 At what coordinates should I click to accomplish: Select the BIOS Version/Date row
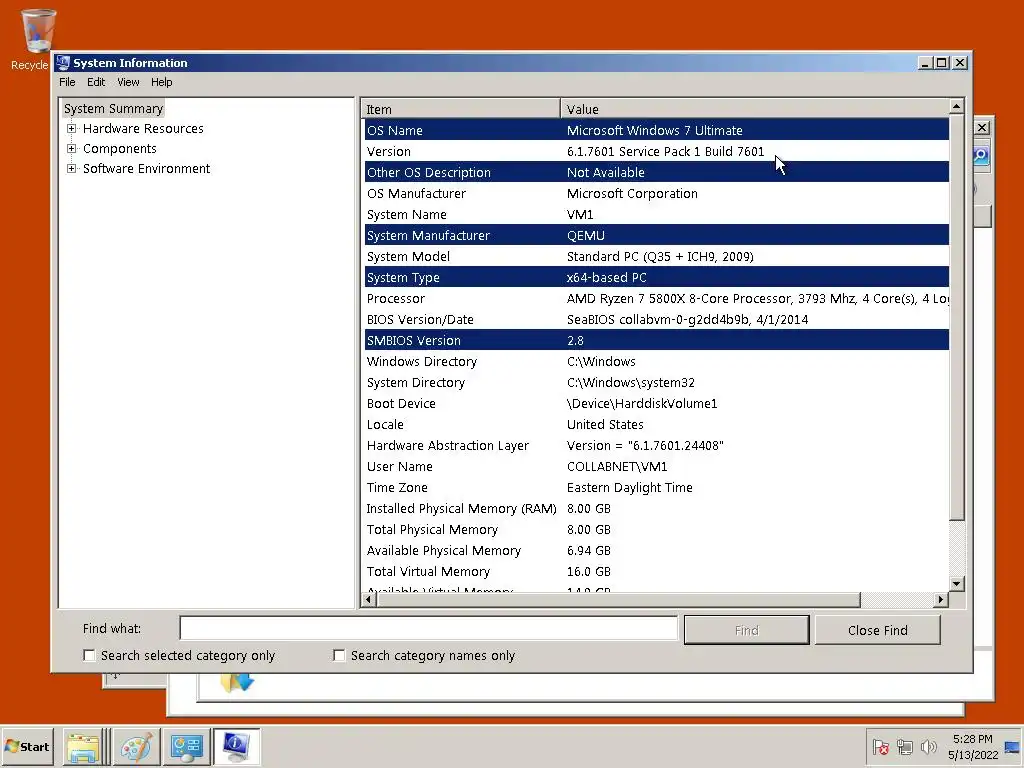pos(656,319)
